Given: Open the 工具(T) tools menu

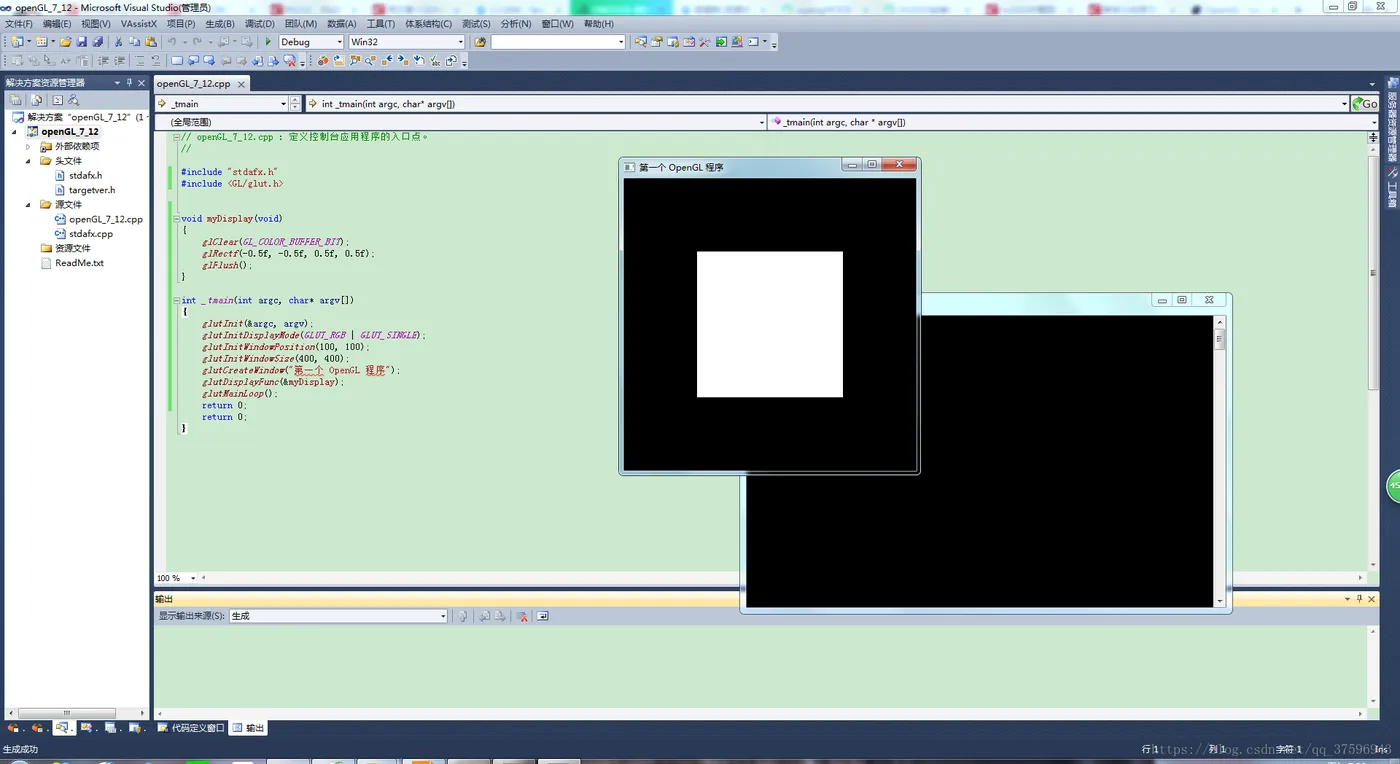Looking at the screenshot, I should tap(381, 24).
